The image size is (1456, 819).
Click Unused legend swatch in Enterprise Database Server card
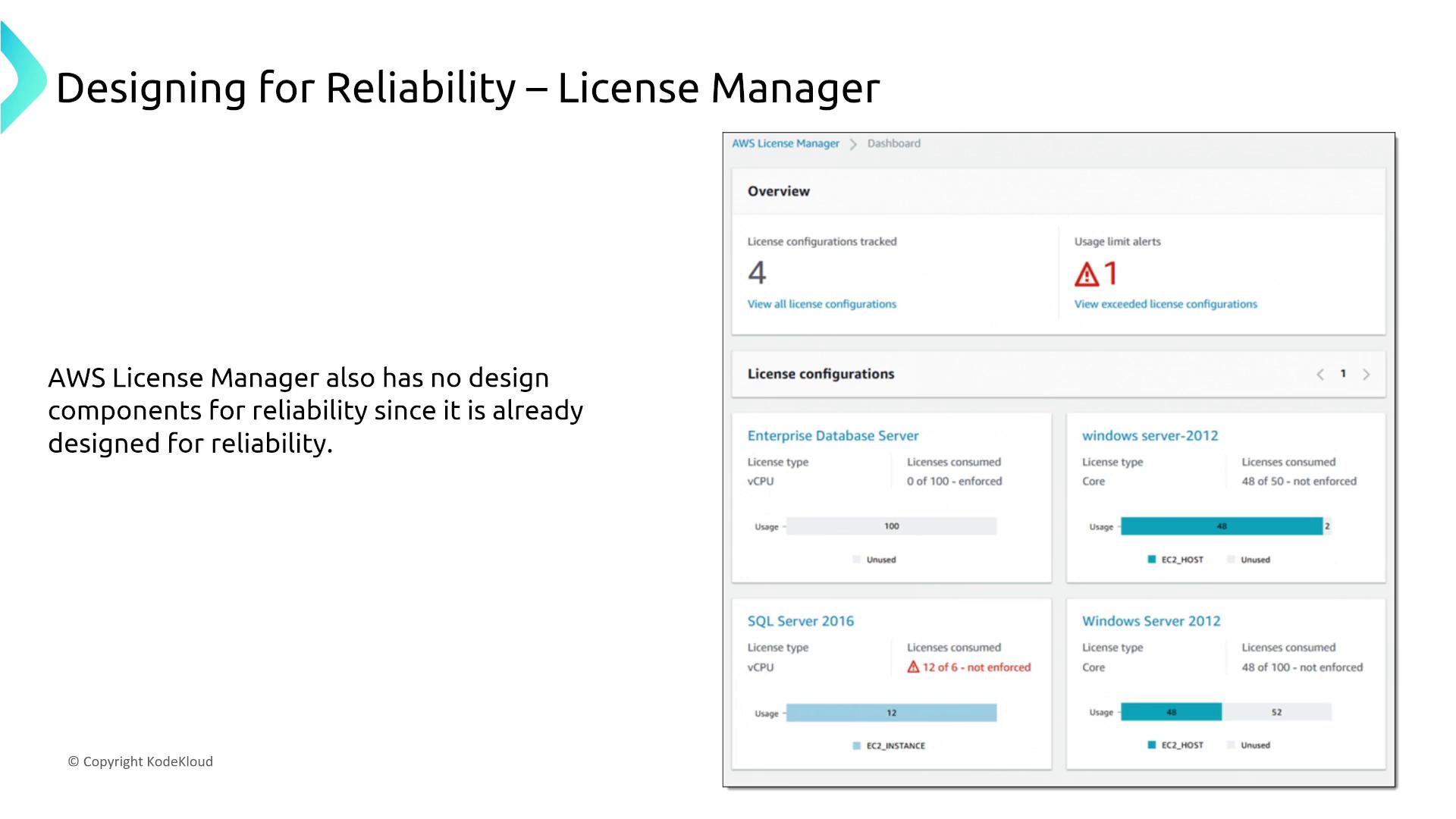(x=857, y=560)
